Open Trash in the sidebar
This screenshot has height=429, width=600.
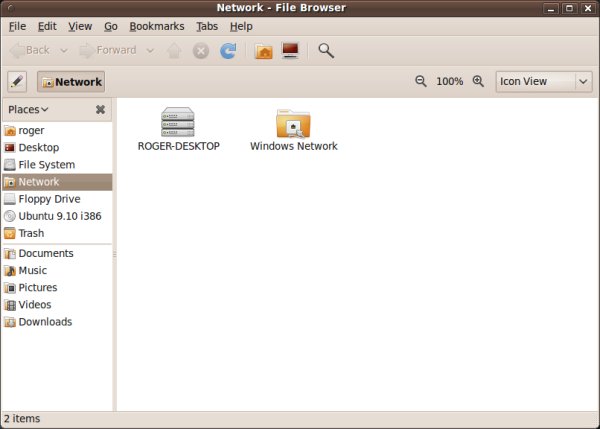tap(57, 233)
